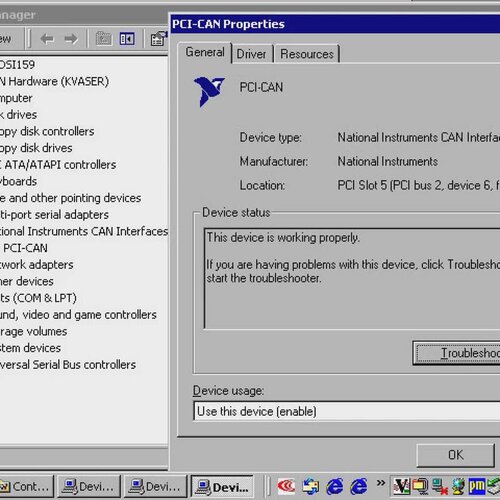Click the globe tray icon
This screenshot has height=500, width=500.
[x=458, y=486]
